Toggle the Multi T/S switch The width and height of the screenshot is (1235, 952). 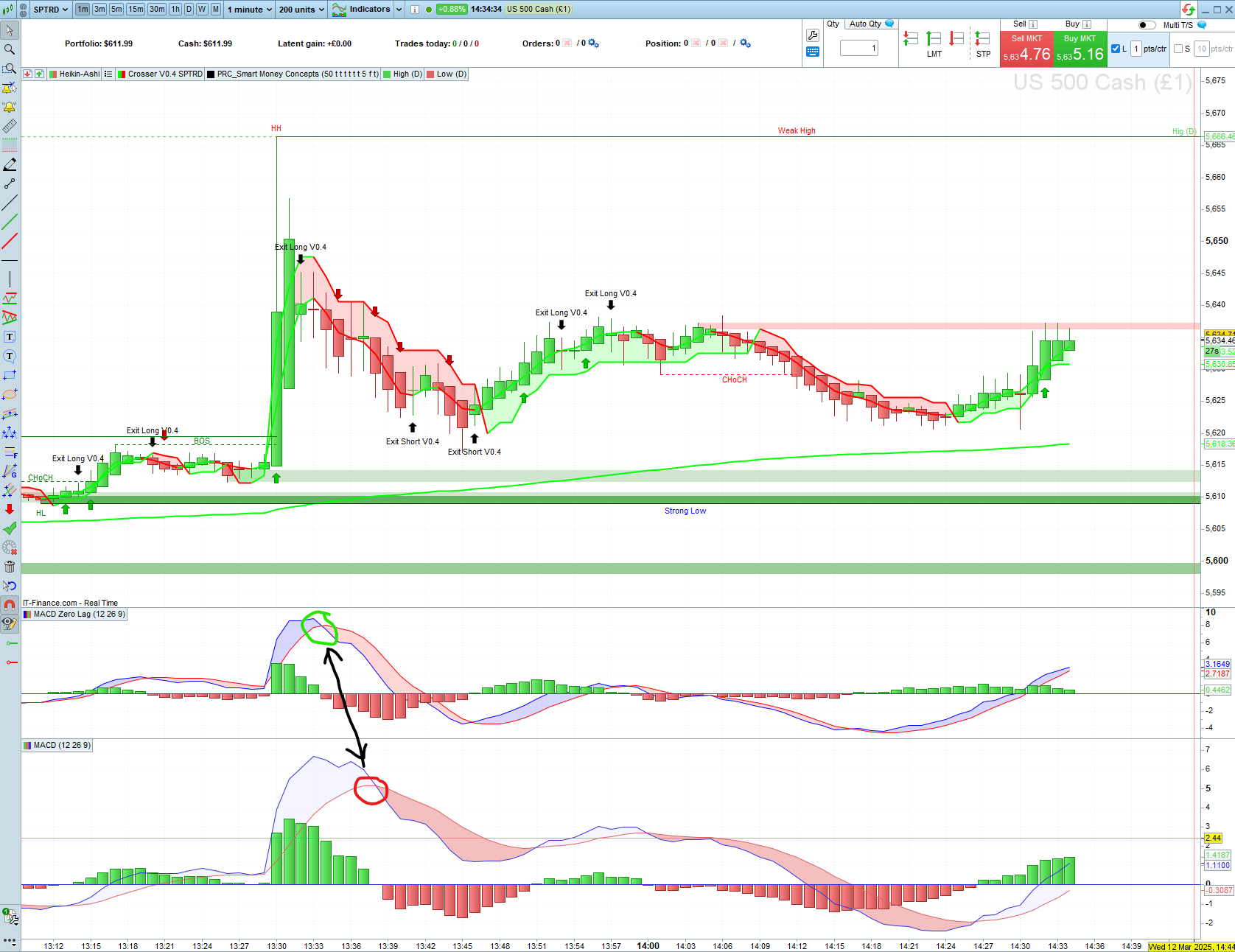(x=1147, y=25)
